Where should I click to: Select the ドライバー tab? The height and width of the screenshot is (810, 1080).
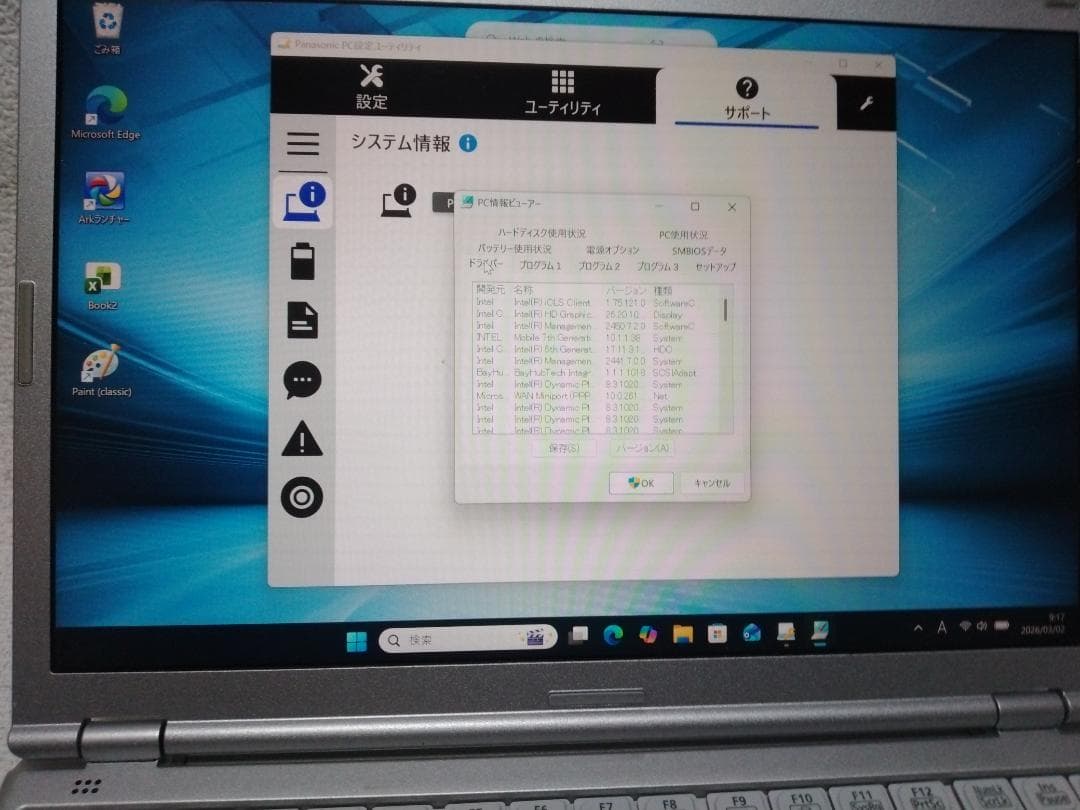[486, 263]
